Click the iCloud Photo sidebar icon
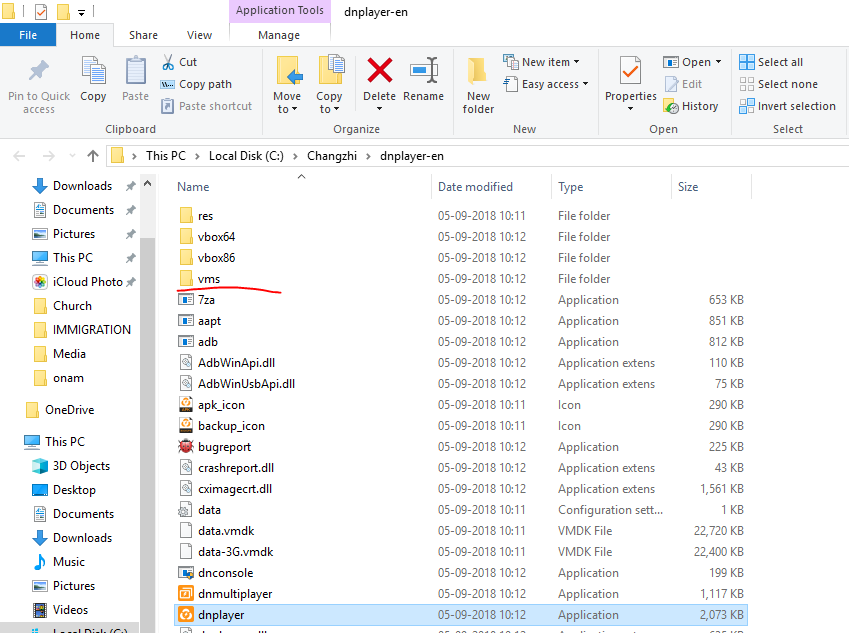The image size is (849, 633). pos(40,282)
